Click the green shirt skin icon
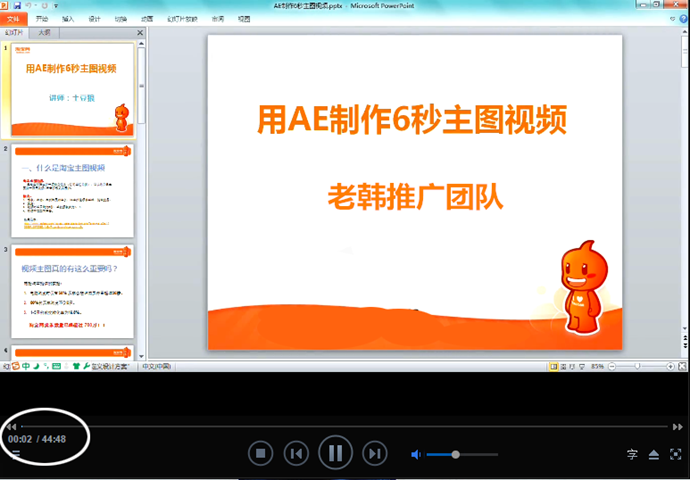This screenshot has height=480, width=690. point(76,366)
